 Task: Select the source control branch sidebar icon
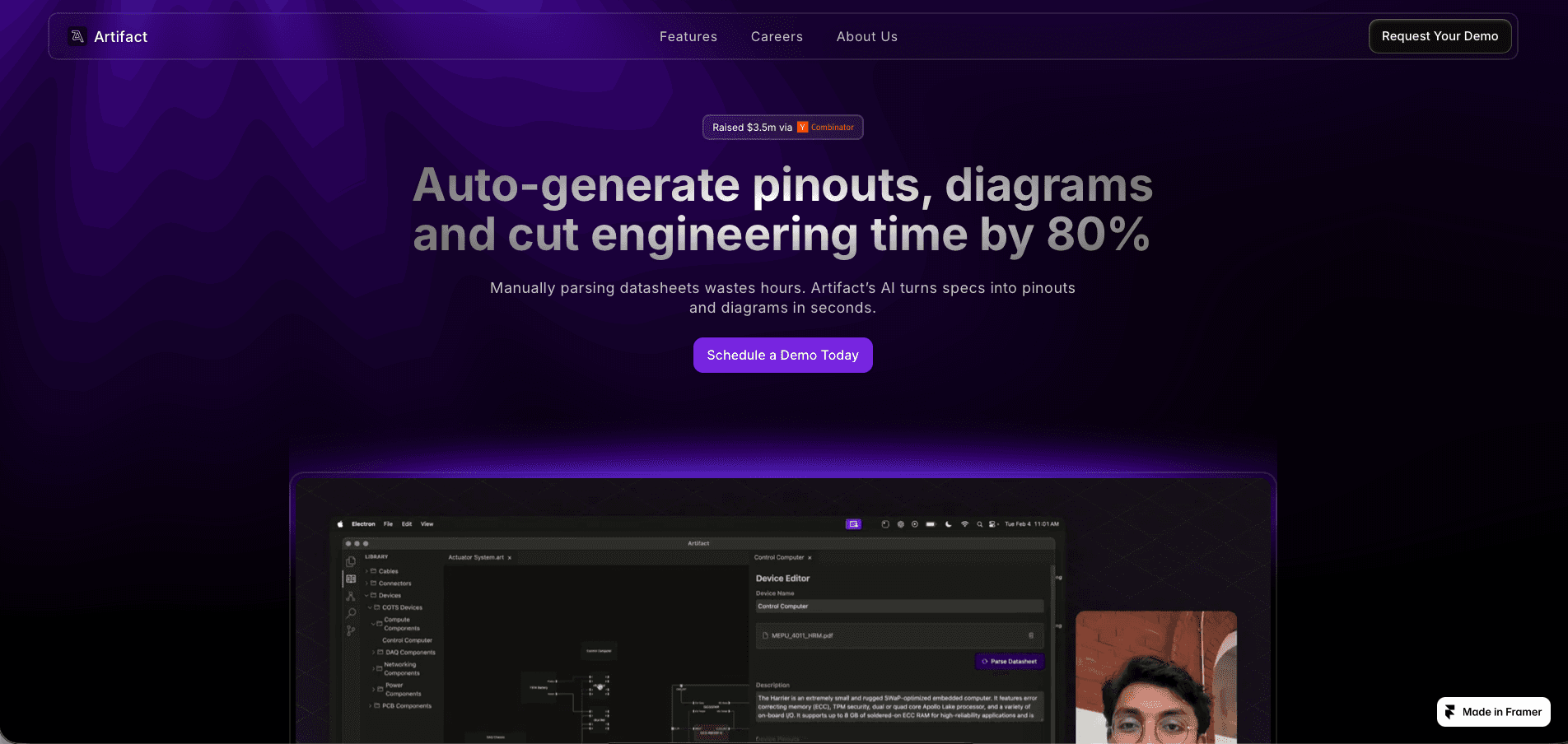[351, 630]
